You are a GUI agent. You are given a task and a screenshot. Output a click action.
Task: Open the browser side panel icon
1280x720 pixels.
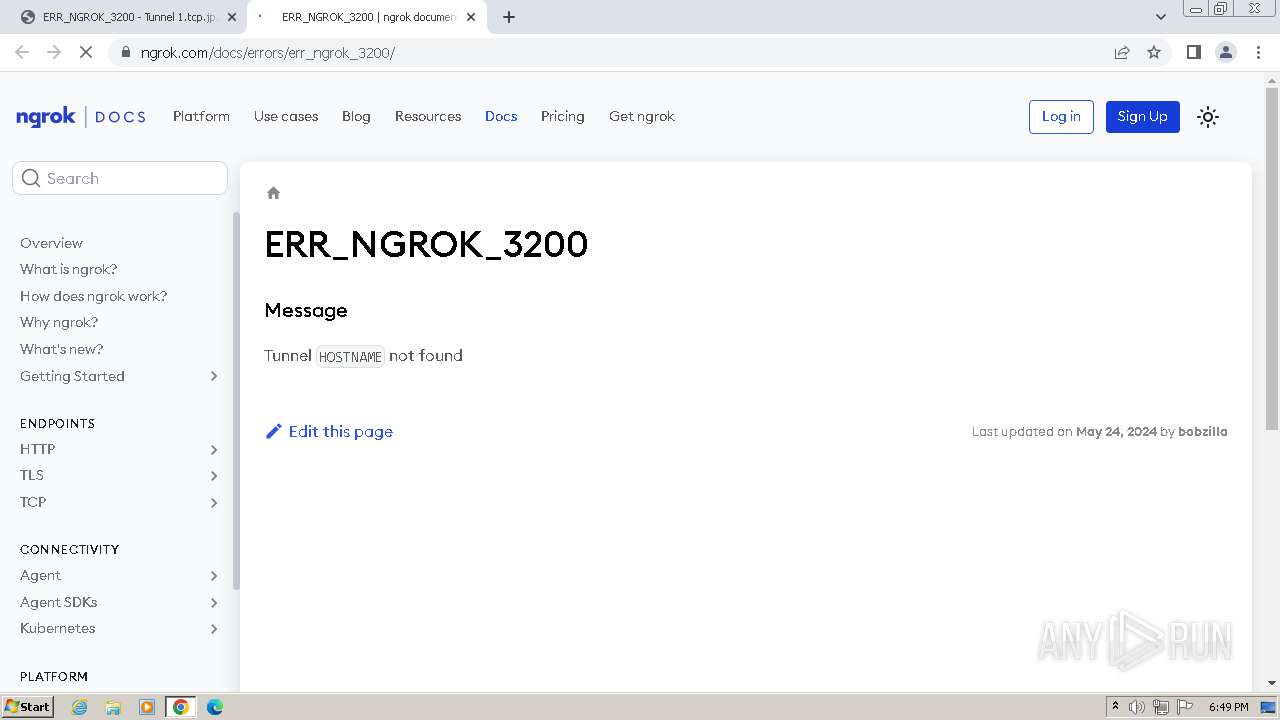[x=1193, y=52]
